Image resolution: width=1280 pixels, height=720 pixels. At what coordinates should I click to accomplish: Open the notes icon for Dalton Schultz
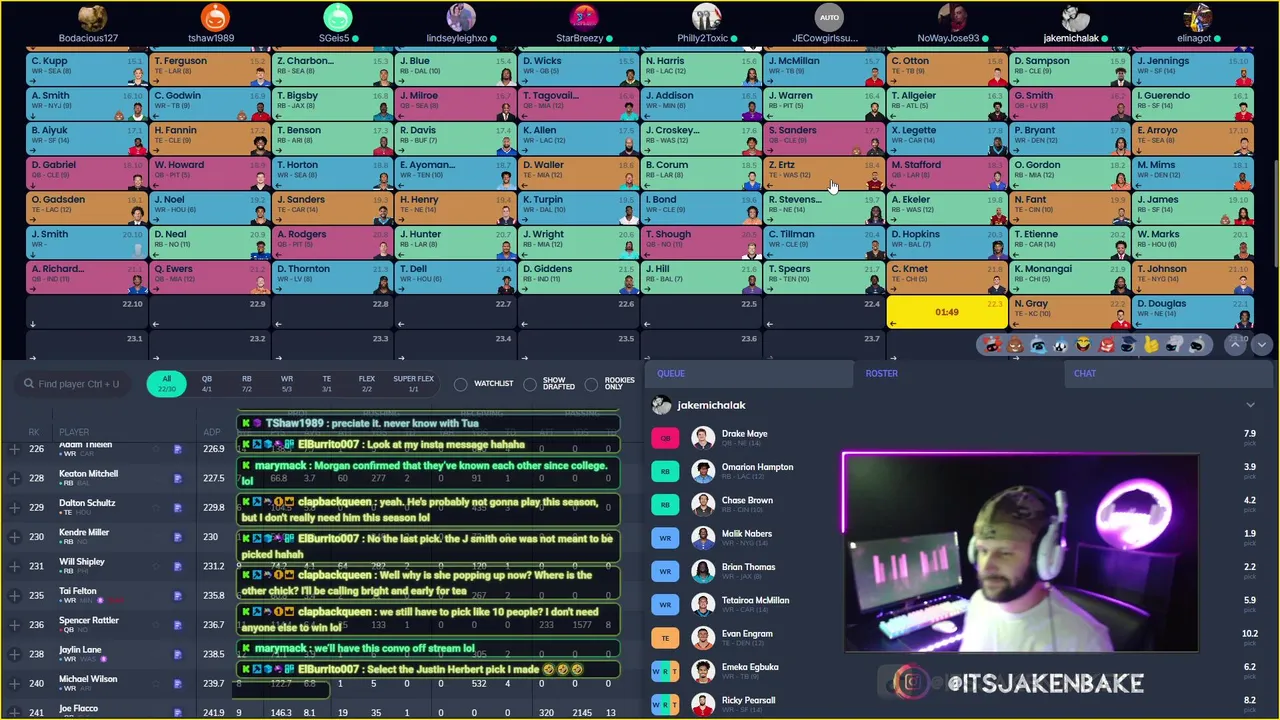pos(178,508)
